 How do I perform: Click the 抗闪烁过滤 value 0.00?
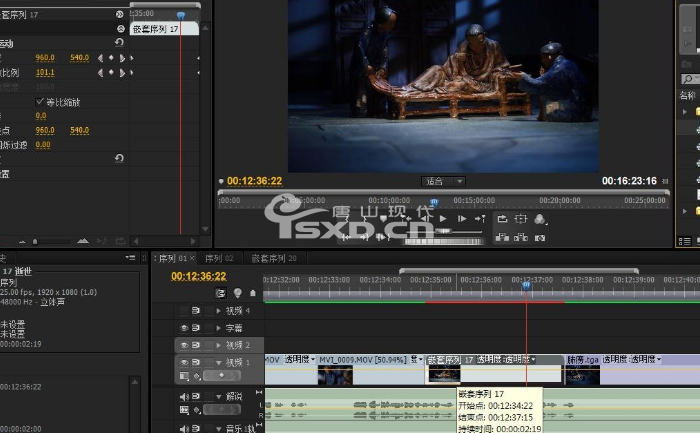[43, 145]
